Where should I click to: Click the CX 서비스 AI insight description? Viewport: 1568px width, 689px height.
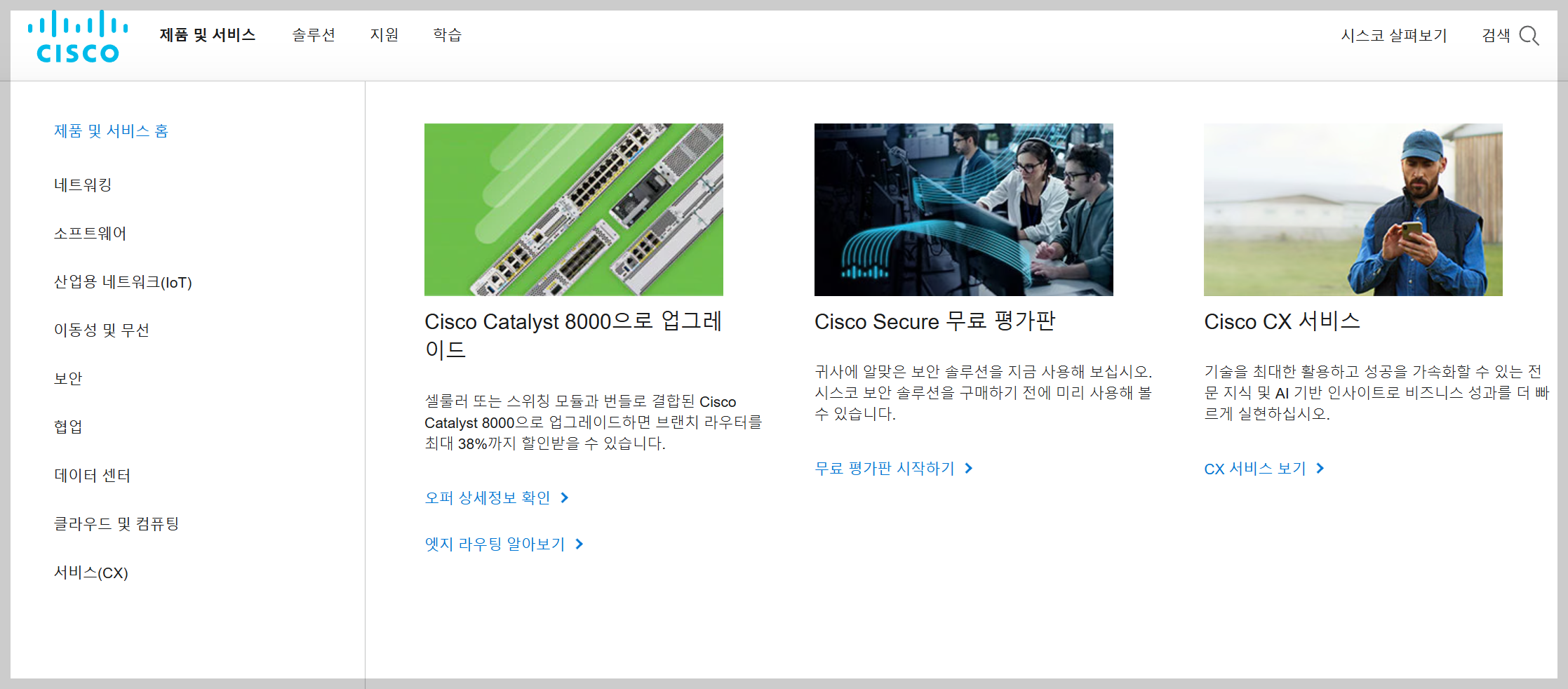point(1376,393)
